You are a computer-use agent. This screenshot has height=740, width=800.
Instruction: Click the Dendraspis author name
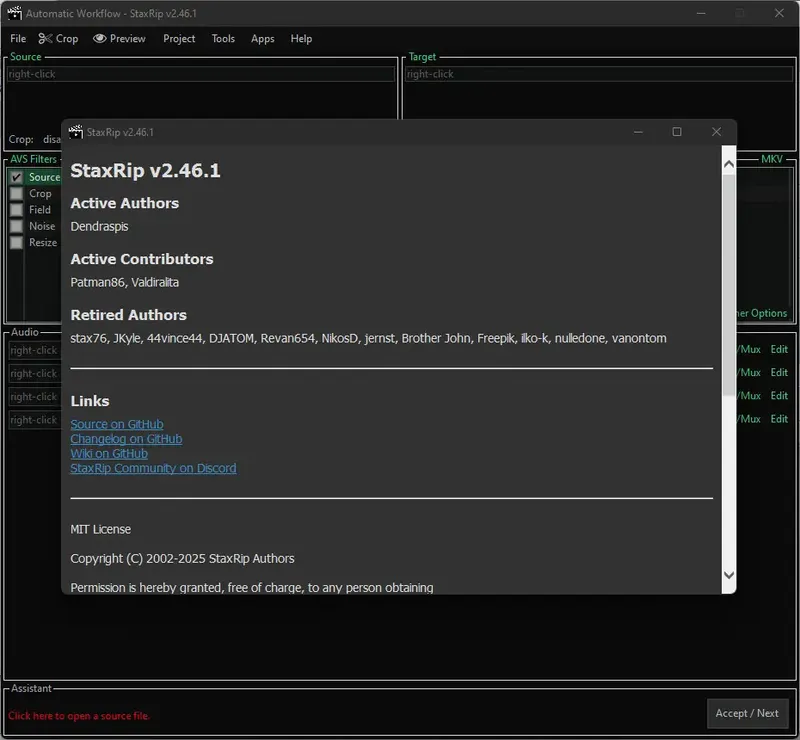99,227
